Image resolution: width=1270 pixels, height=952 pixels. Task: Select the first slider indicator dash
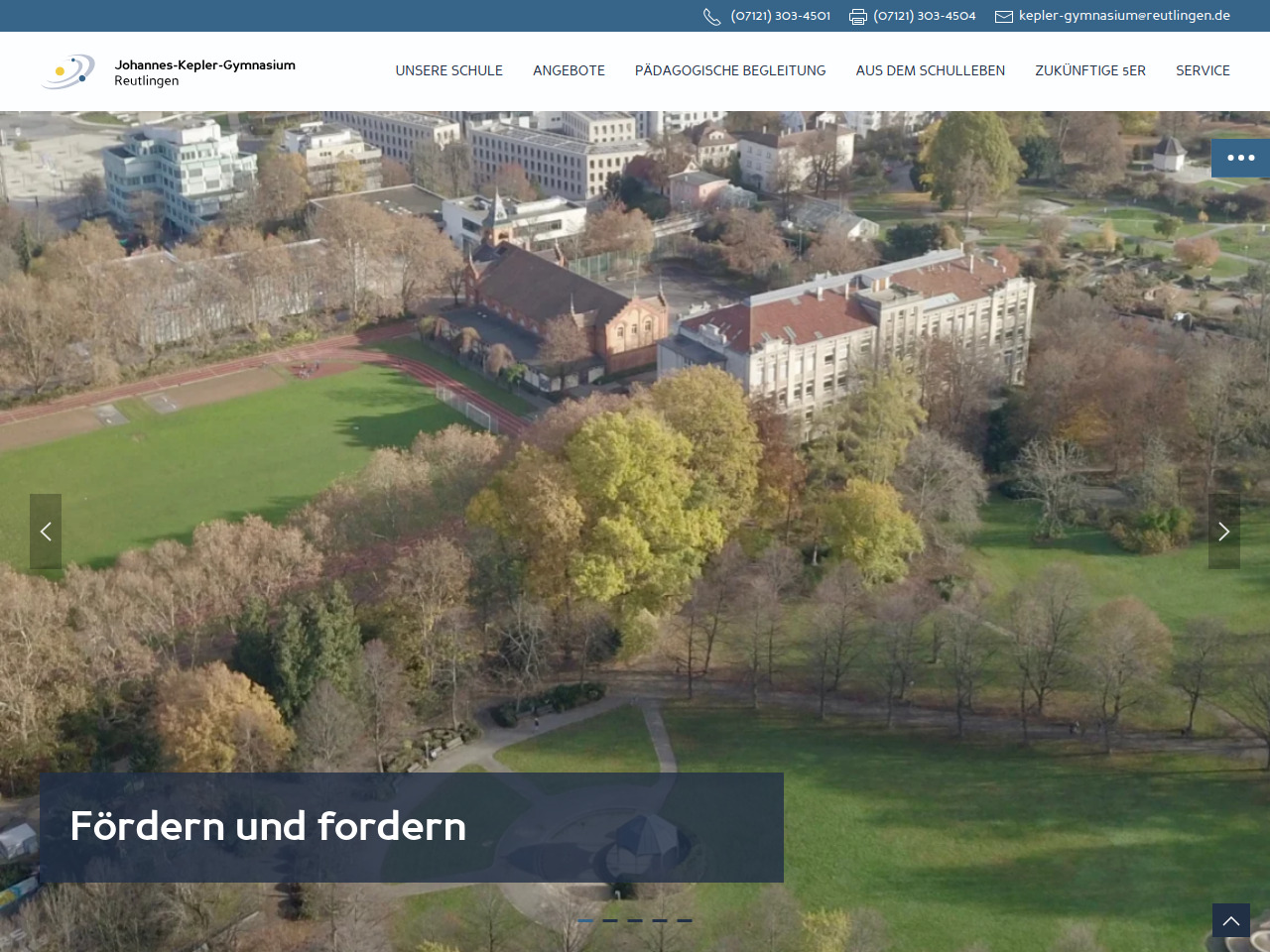(585, 920)
